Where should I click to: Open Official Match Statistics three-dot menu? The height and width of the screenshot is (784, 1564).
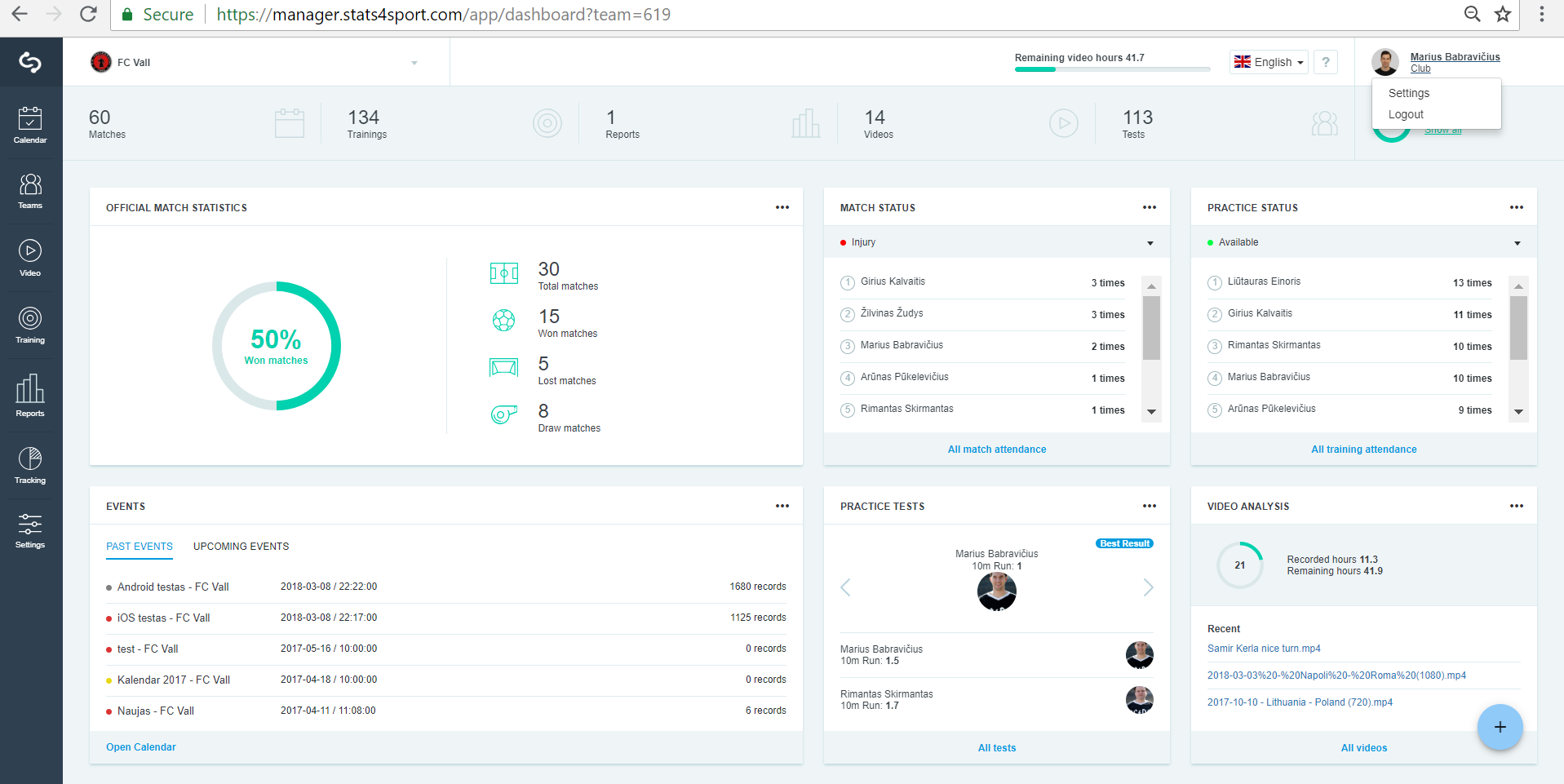pos(782,207)
